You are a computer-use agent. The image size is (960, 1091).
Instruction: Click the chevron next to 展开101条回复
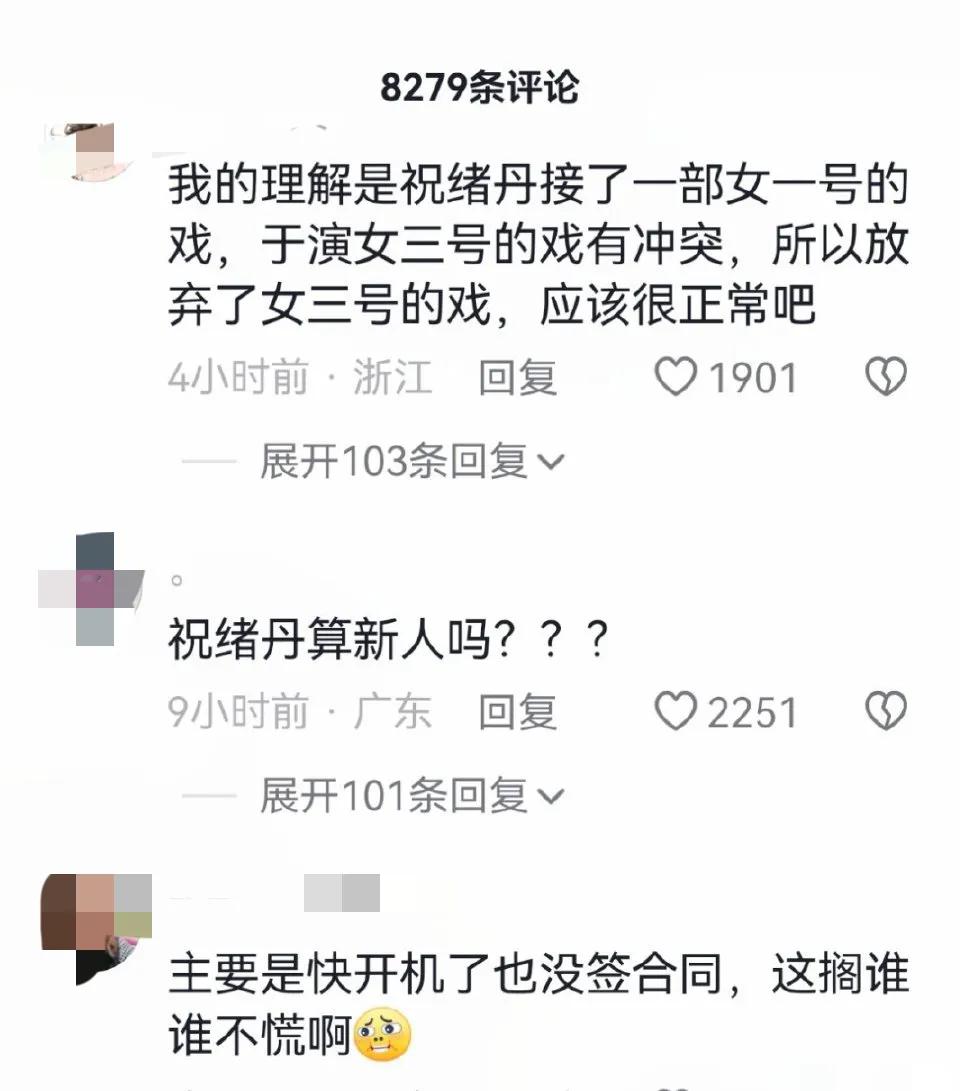pyautogui.click(x=551, y=797)
